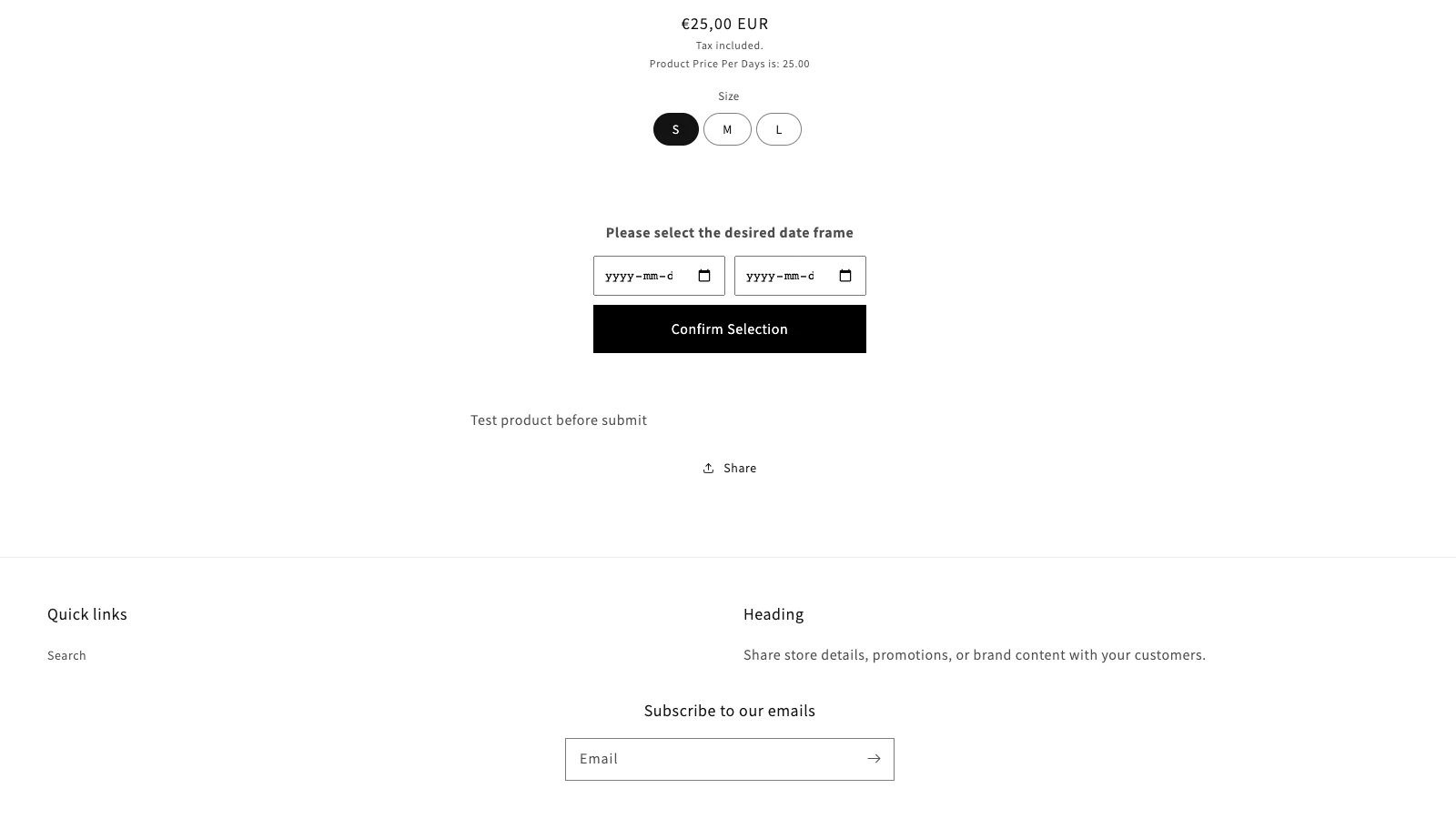This screenshot has height=819, width=1456.
Task: Click the "Tax included." note
Action: (x=730, y=45)
